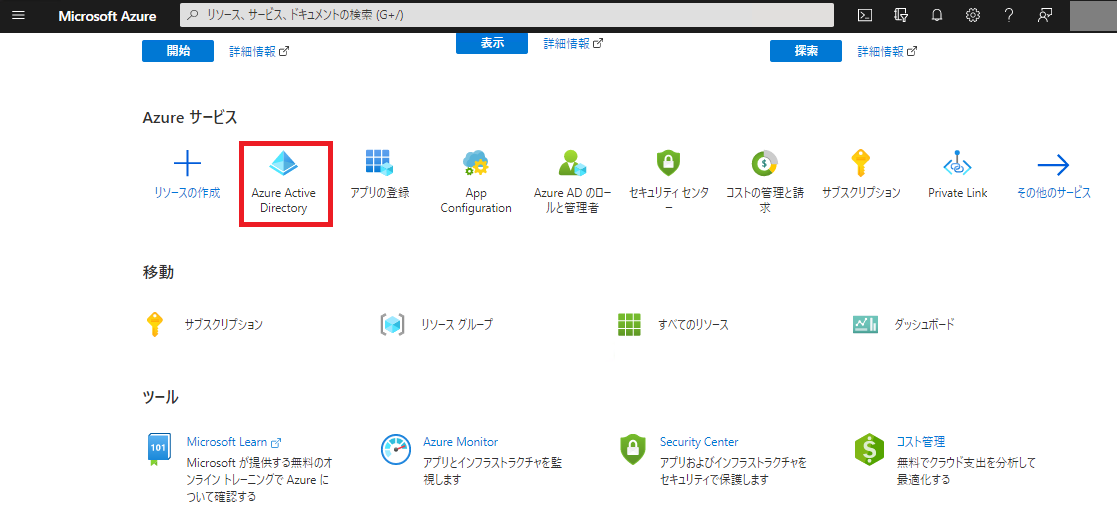The image size is (1117, 514).
Task: Open 詳細情報 link beside 表示
Action: (573, 43)
